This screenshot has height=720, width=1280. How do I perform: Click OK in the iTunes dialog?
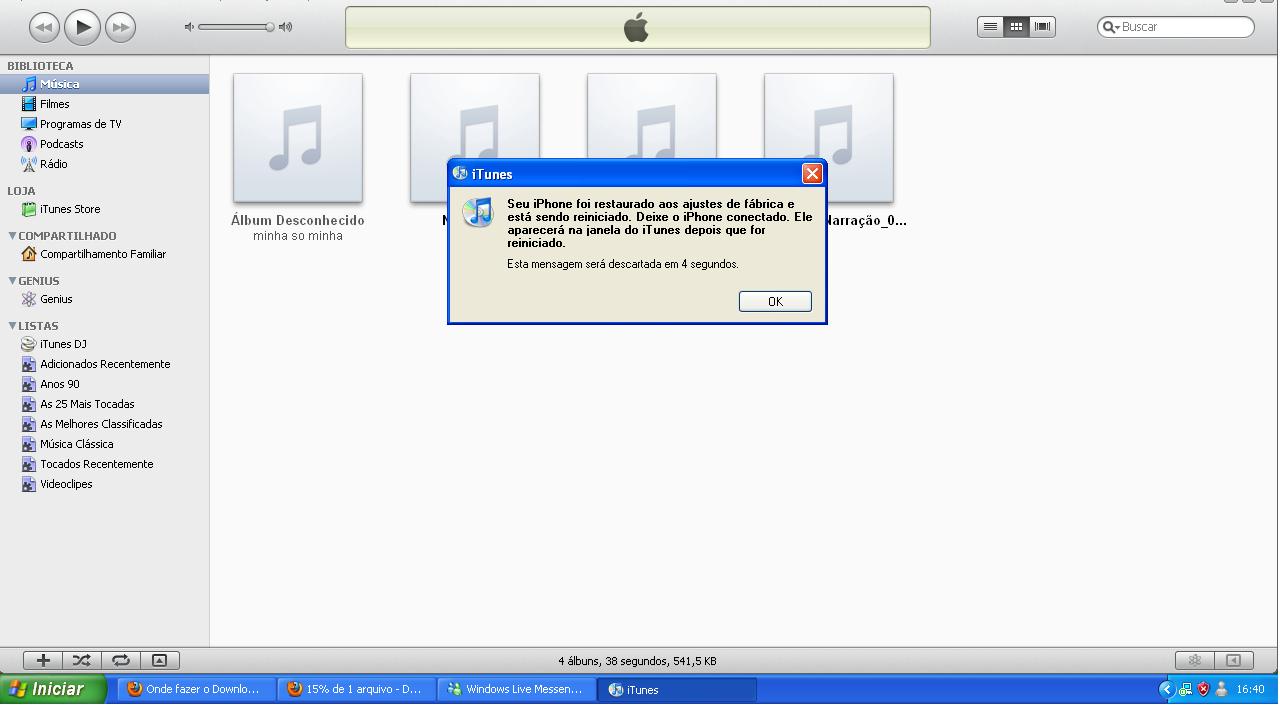(x=775, y=301)
